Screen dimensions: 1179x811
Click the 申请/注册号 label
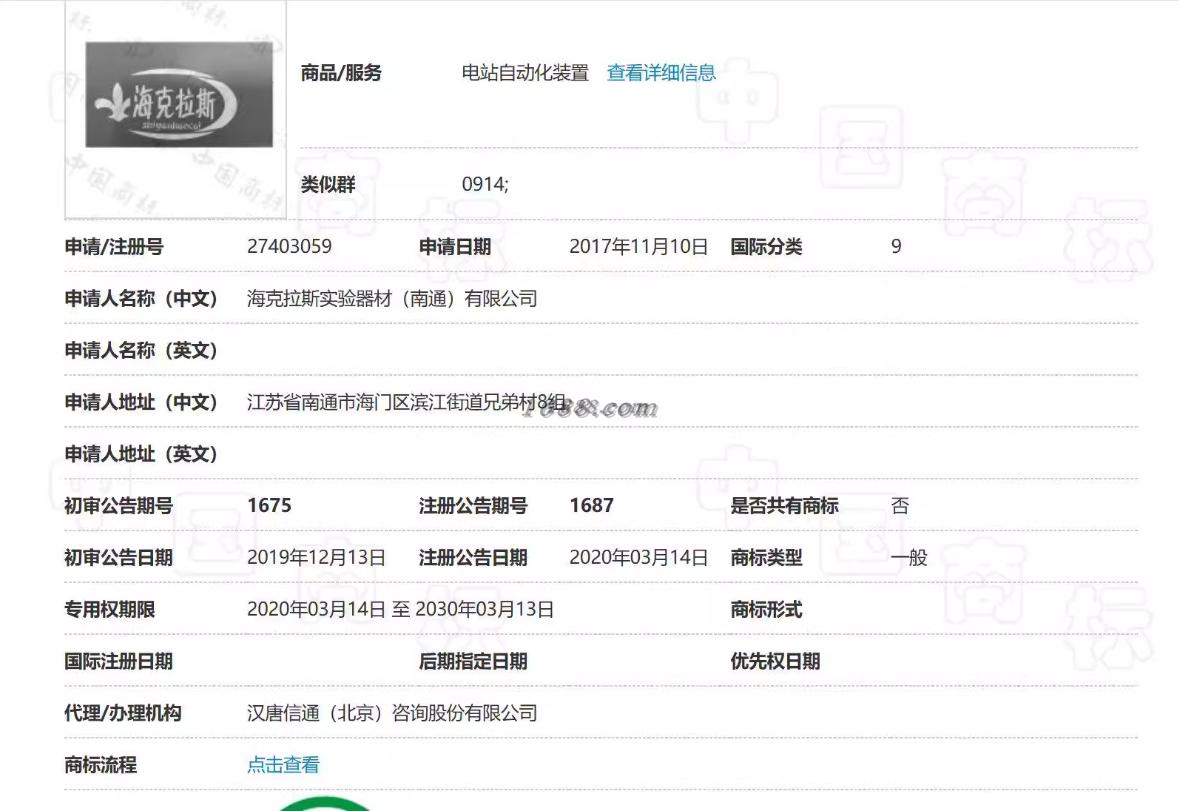pos(114,247)
